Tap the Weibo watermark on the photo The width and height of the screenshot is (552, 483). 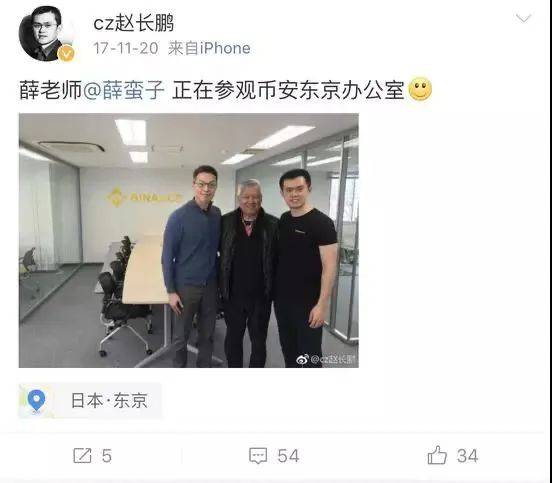point(326,359)
